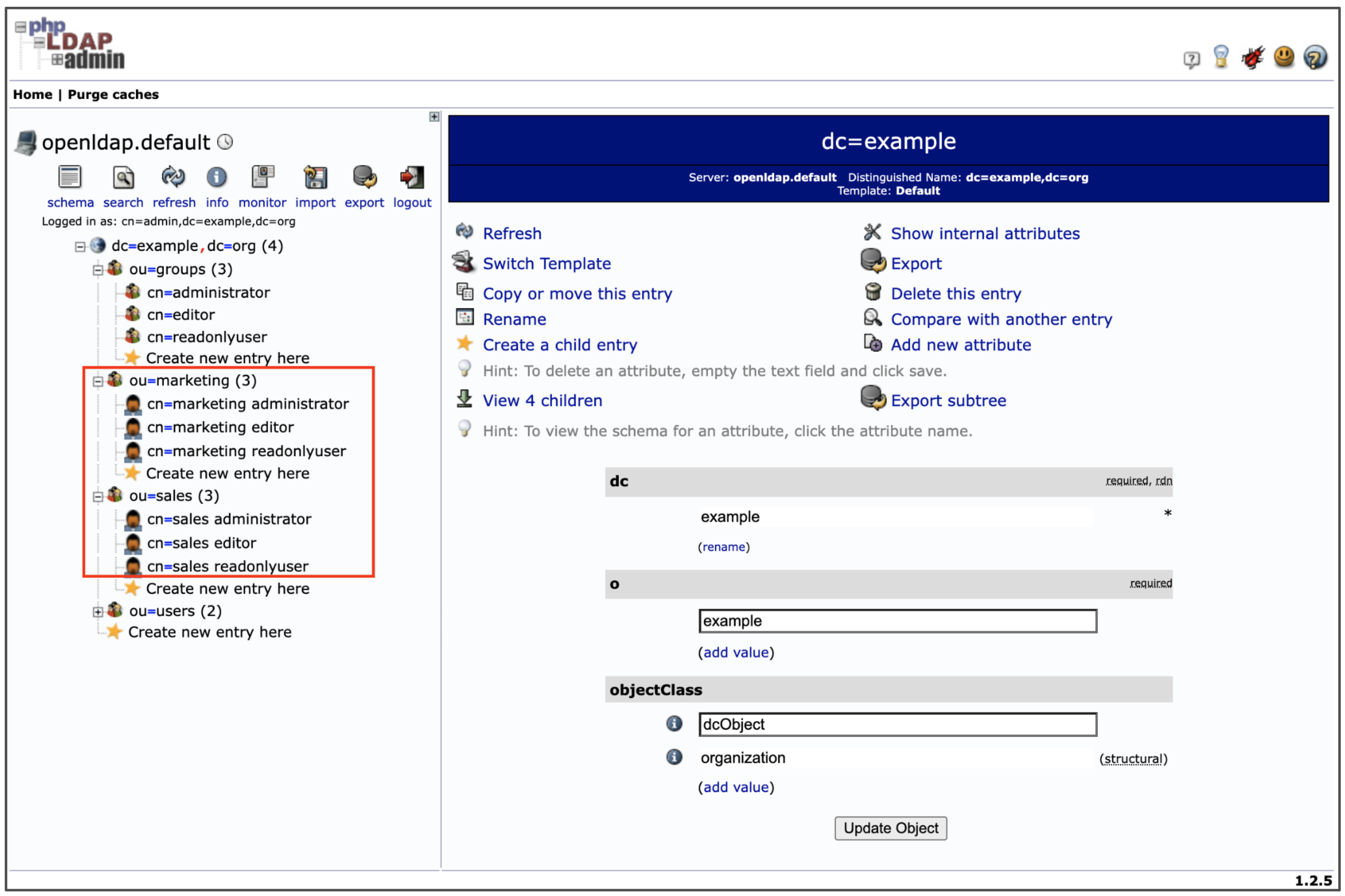The width and height of the screenshot is (1345, 896).
Task: Click the lightbulb feature request icon
Action: coord(1222,58)
